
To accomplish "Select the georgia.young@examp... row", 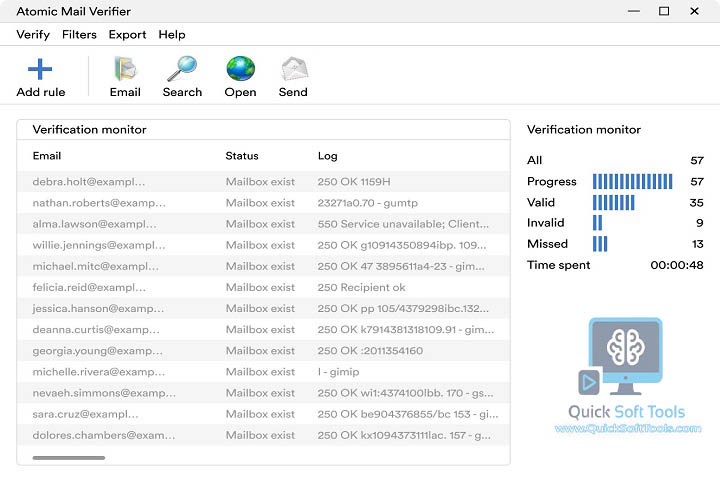I will click(264, 351).
